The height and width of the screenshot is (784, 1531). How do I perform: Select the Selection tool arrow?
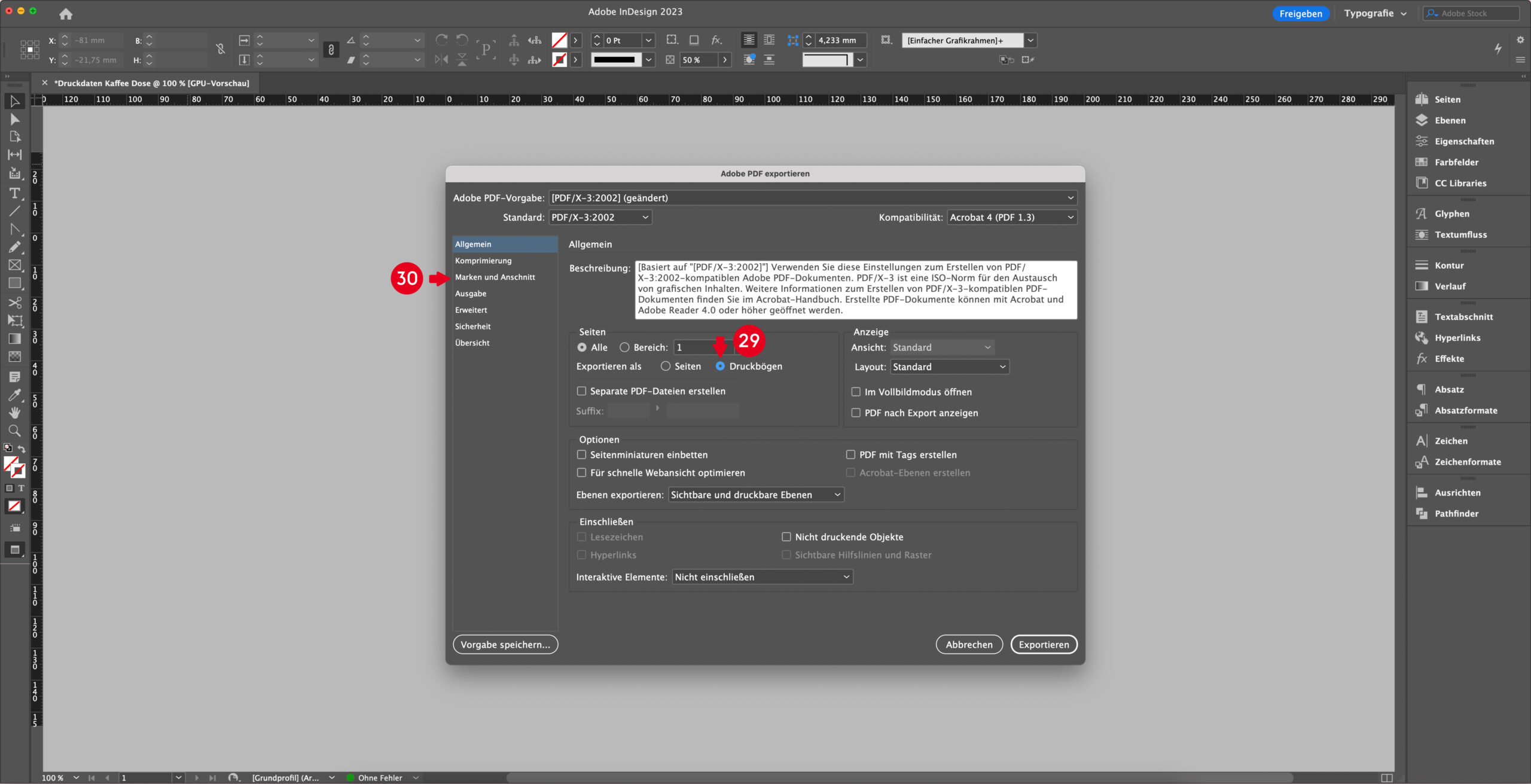(14, 102)
